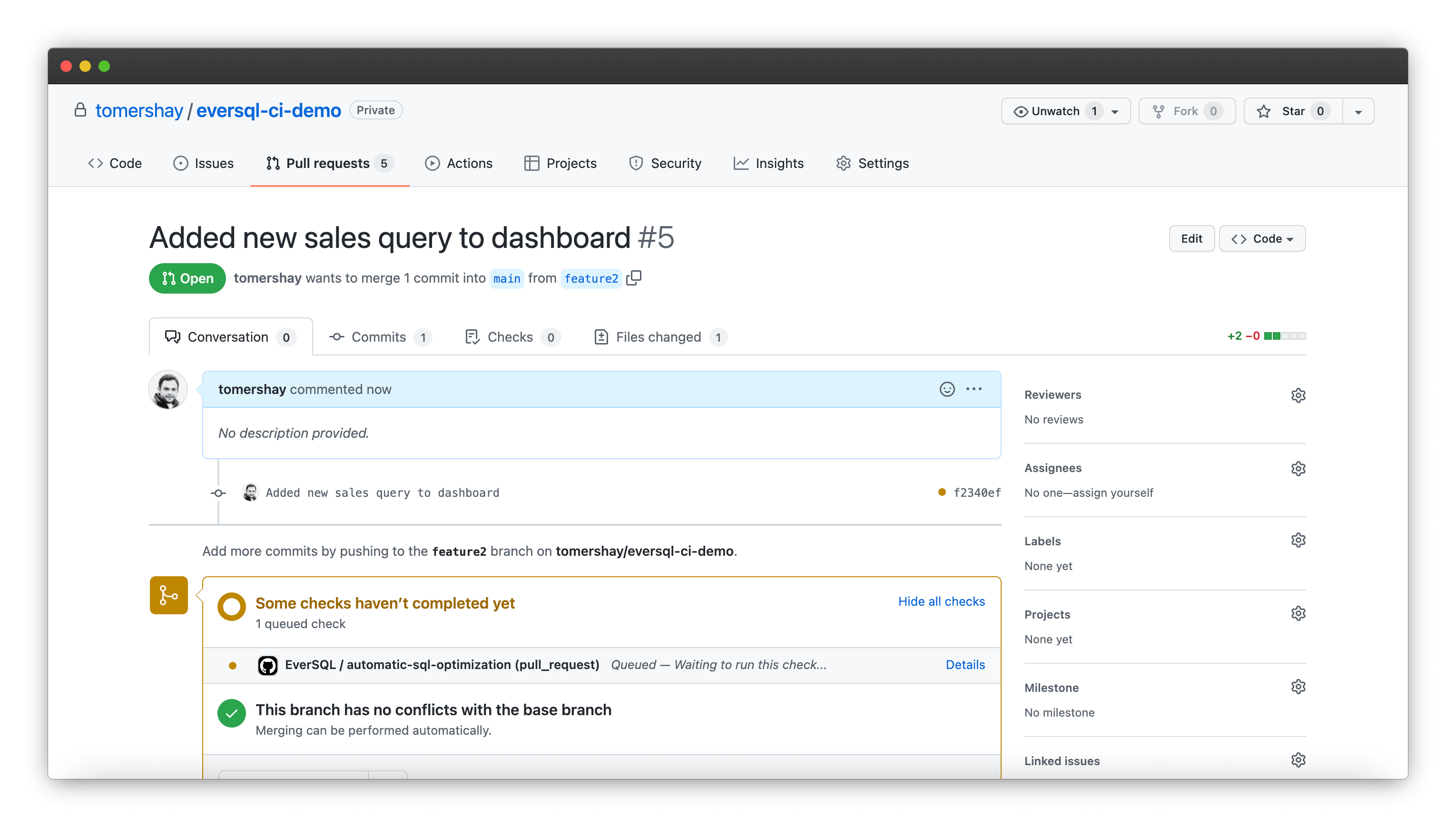The width and height of the screenshot is (1456, 827).
Task: Click tomershay in the comment header
Action: click(252, 389)
